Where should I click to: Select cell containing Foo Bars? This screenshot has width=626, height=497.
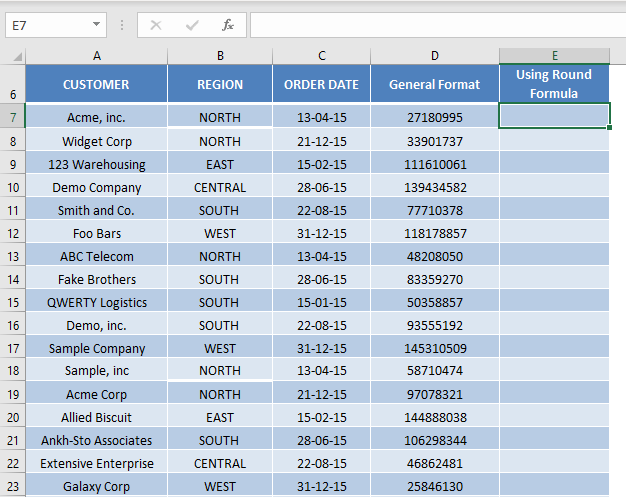(x=97, y=233)
